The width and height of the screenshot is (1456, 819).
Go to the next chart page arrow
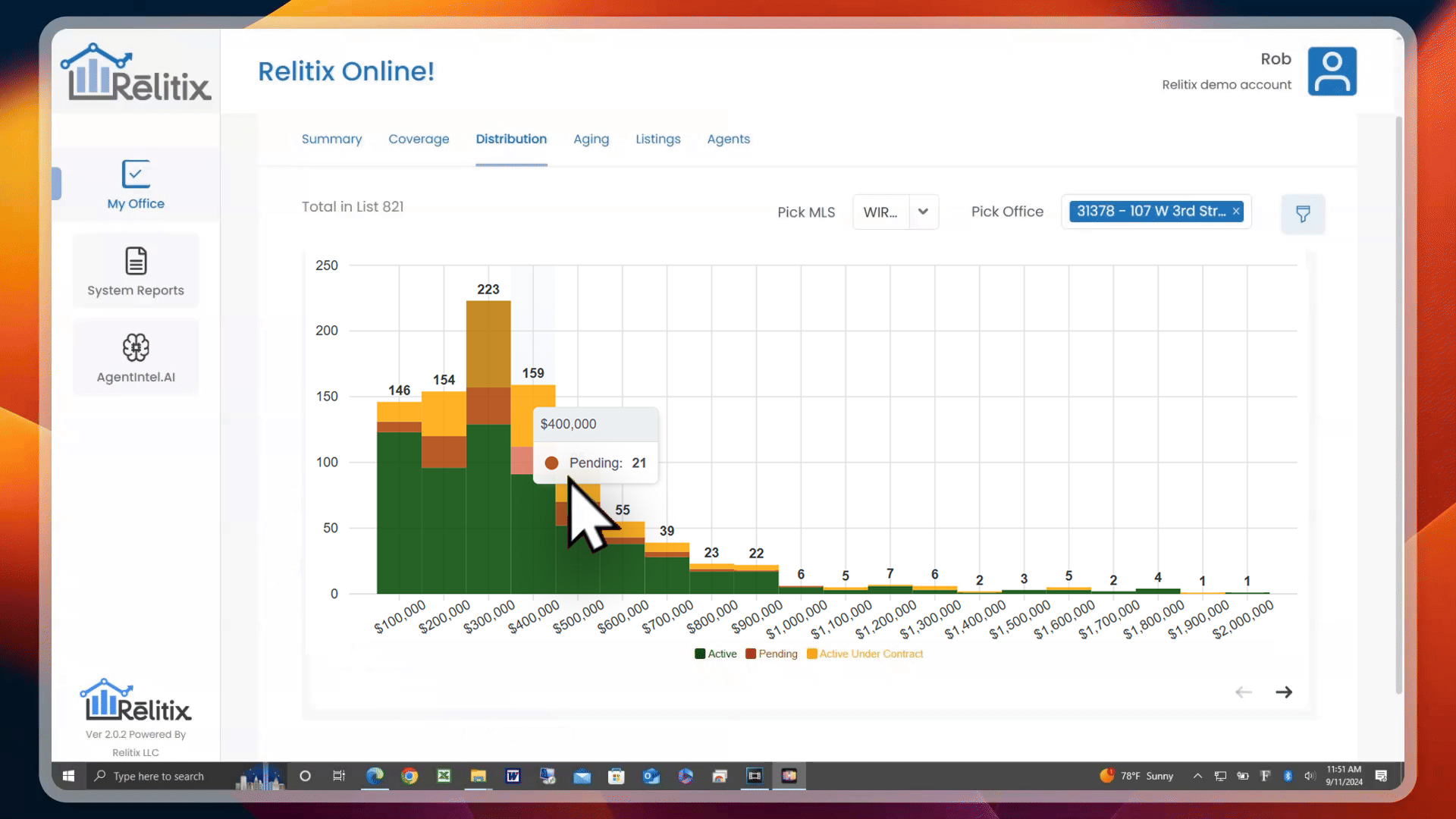click(x=1284, y=692)
